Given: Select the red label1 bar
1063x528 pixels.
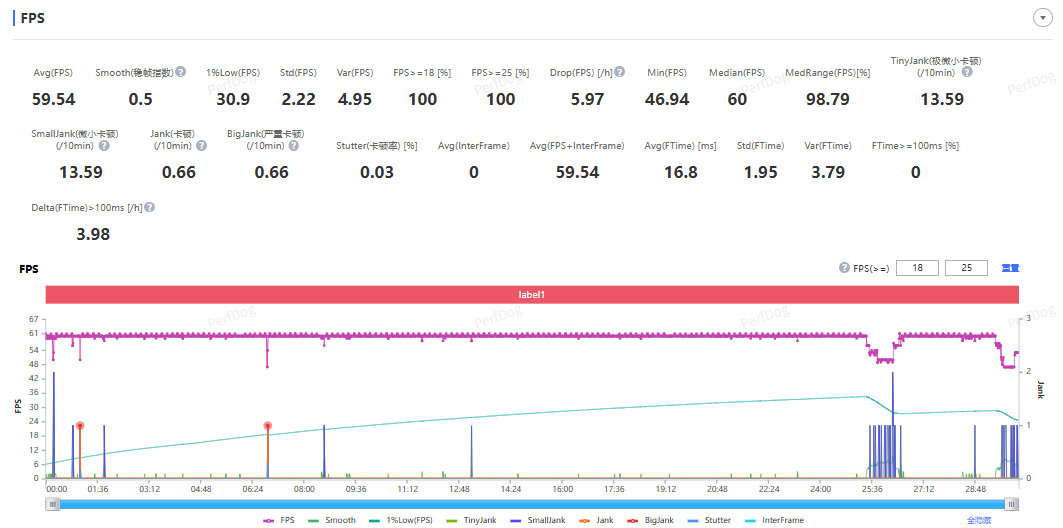Looking at the screenshot, I should pos(532,295).
